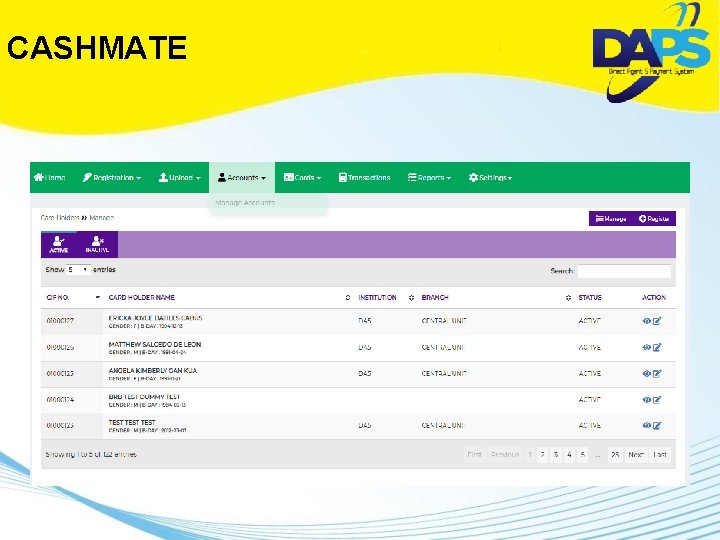This screenshot has height=540, width=720.
Task: Expand the Upload dropdown menu
Action: click(180, 178)
